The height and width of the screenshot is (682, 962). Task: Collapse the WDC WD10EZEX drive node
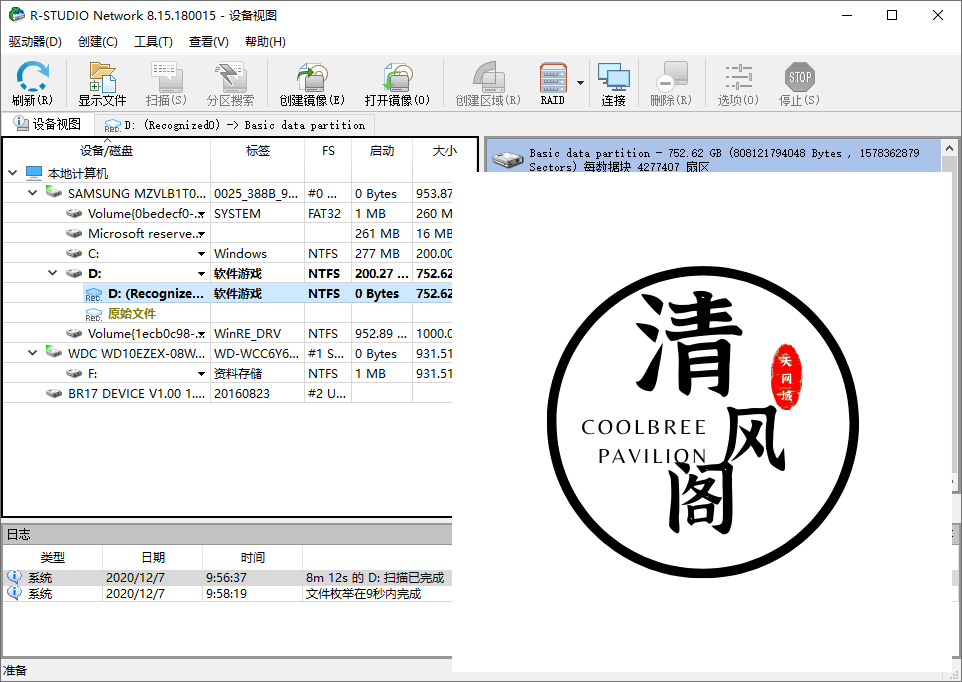click(33, 353)
